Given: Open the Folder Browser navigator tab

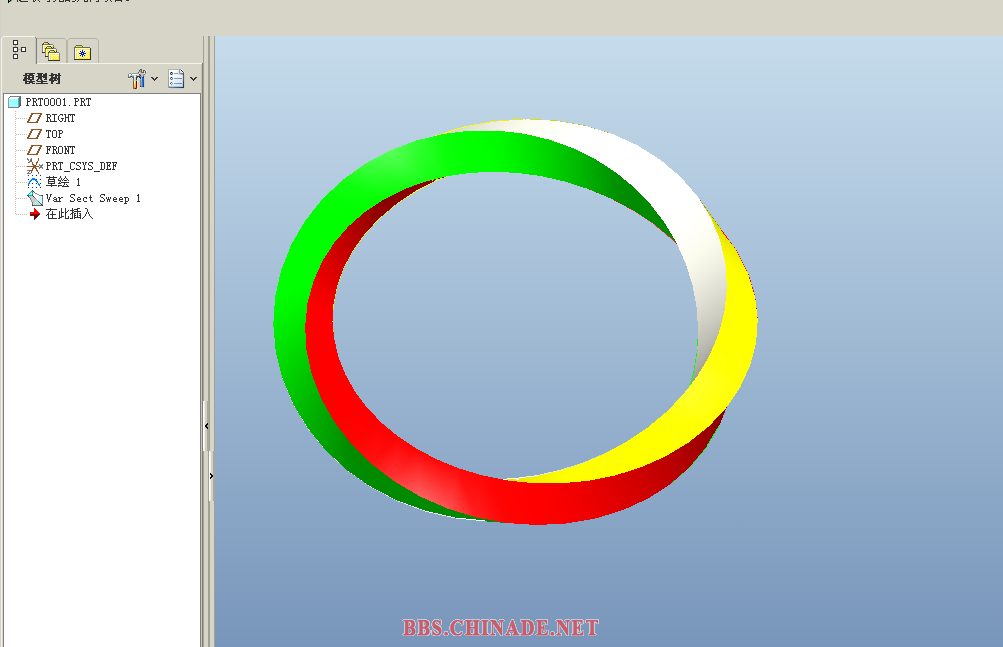Looking at the screenshot, I should pos(51,51).
